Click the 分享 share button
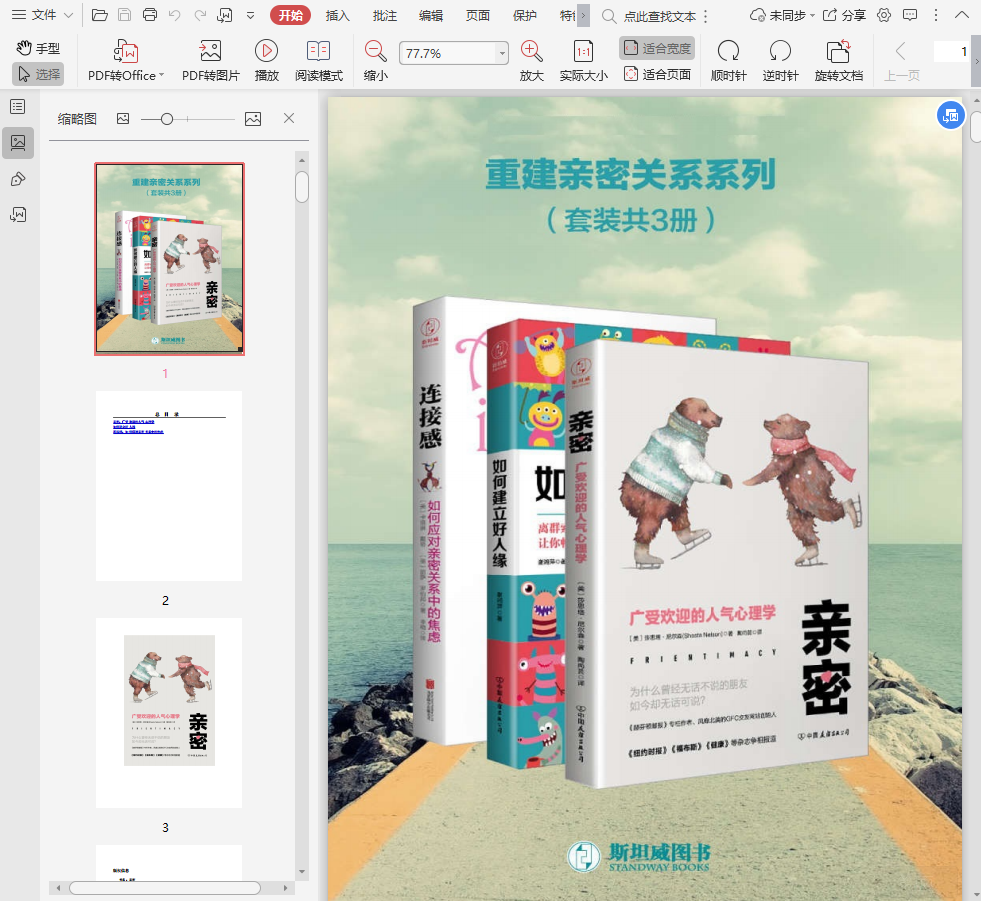Screen dimensions: 981x901 [x=844, y=16]
